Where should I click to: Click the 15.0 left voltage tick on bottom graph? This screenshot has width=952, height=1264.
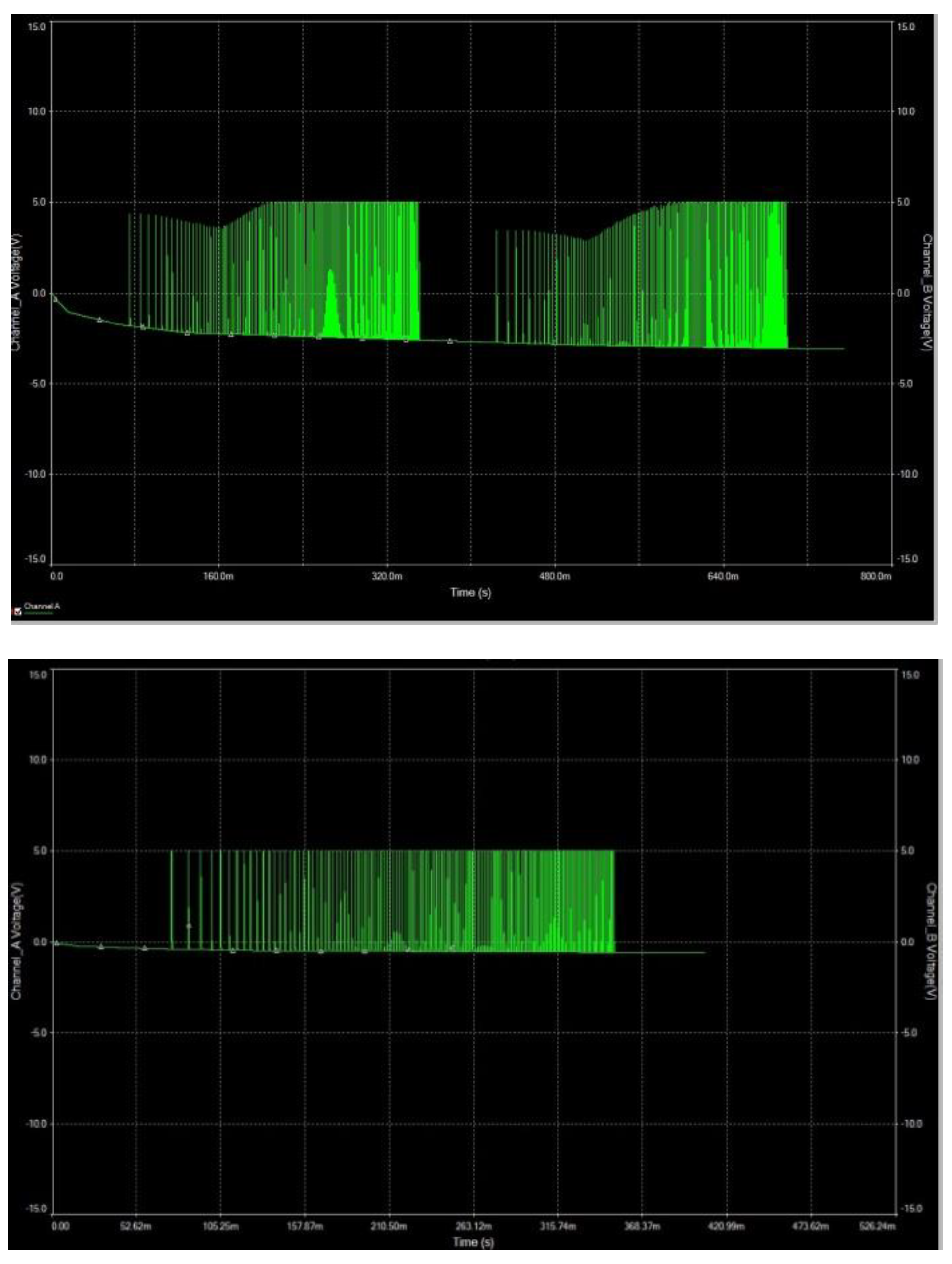[x=38, y=675]
